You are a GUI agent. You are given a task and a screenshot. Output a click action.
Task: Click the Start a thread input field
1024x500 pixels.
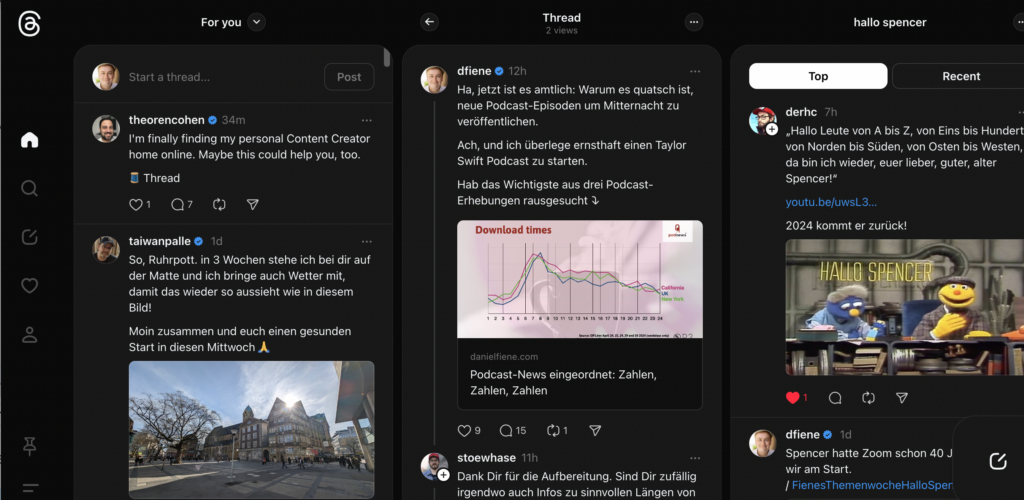pos(222,77)
